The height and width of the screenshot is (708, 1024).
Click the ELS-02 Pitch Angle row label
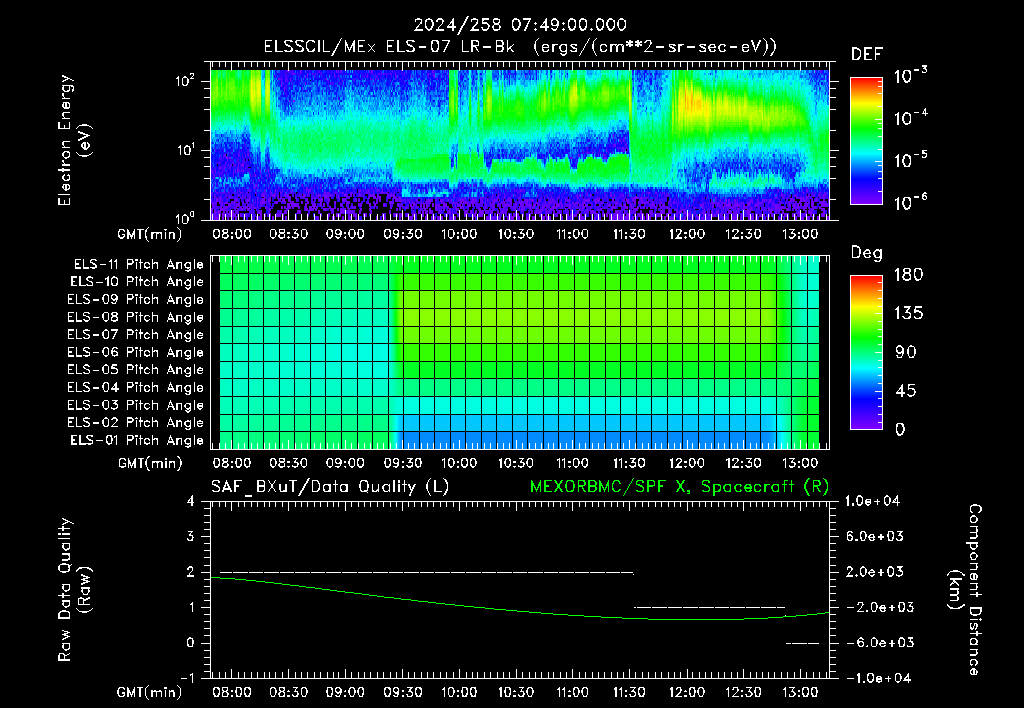pos(136,423)
